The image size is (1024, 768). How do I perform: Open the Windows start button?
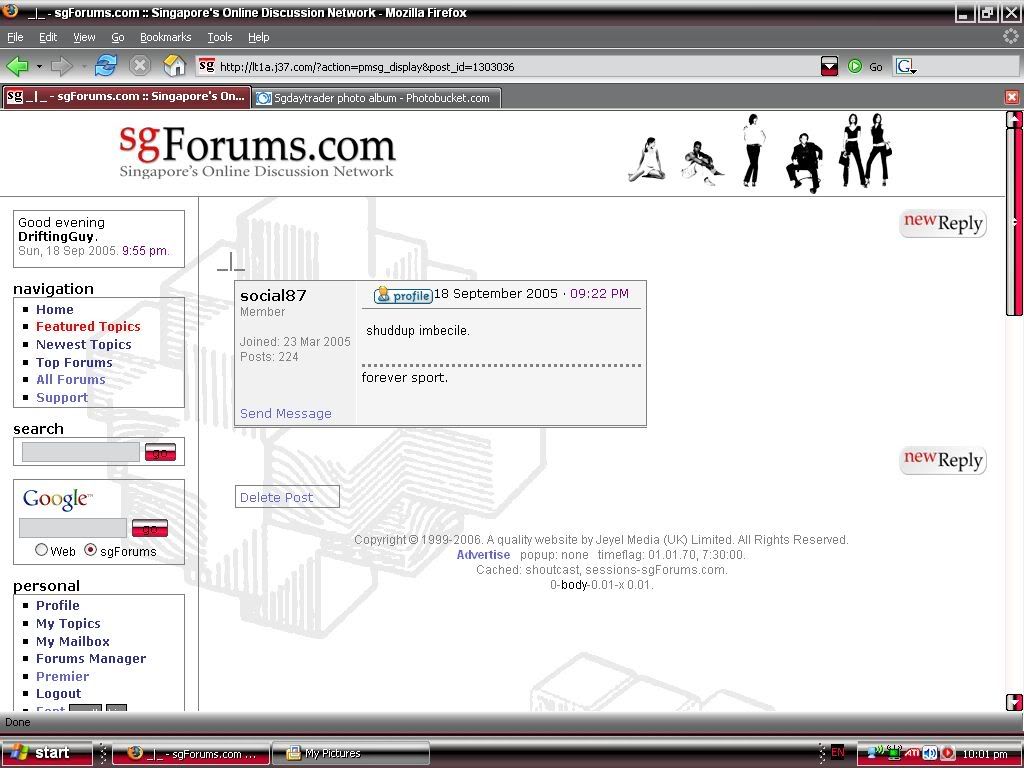[46, 753]
